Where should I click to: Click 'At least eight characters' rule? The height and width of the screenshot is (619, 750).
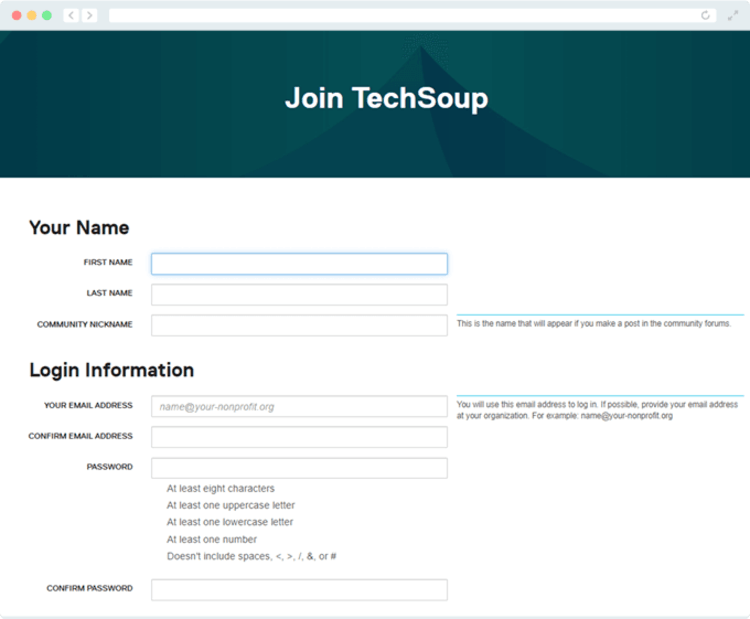tap(221, 488)
